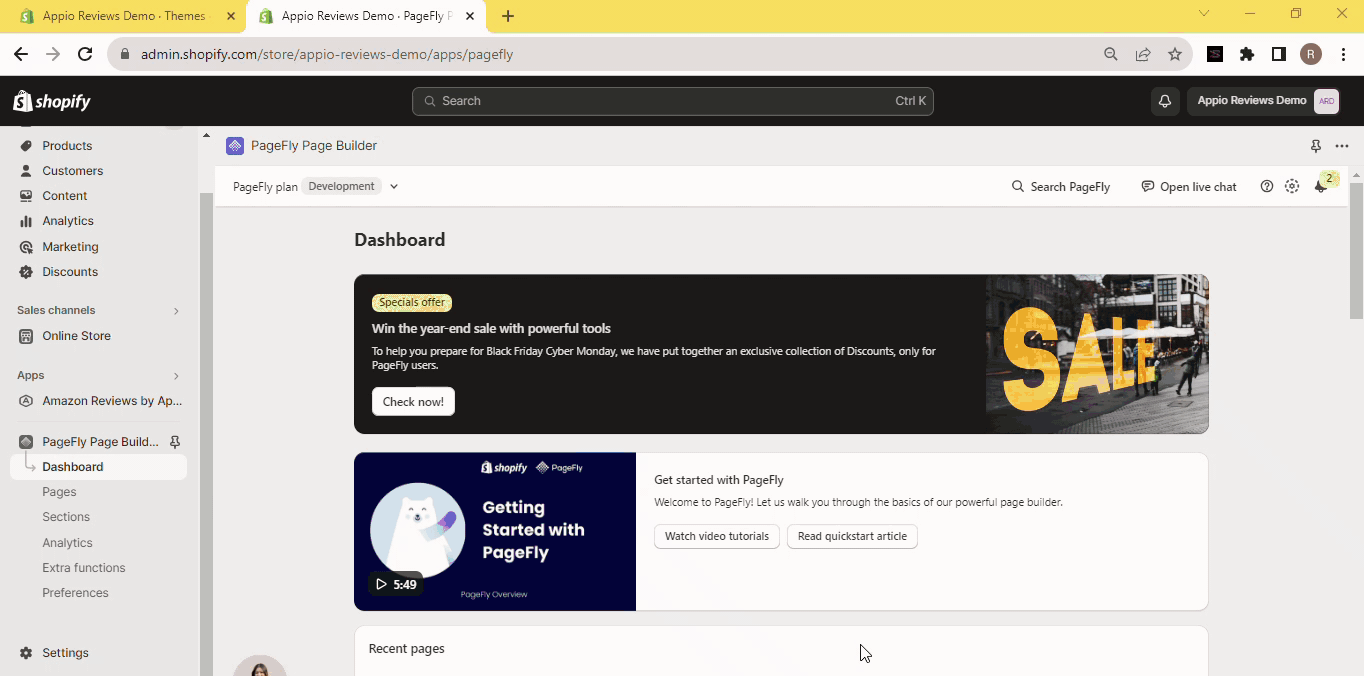Open Sections in PageFly sidebar
The image size is (1364, 676).
66,517
